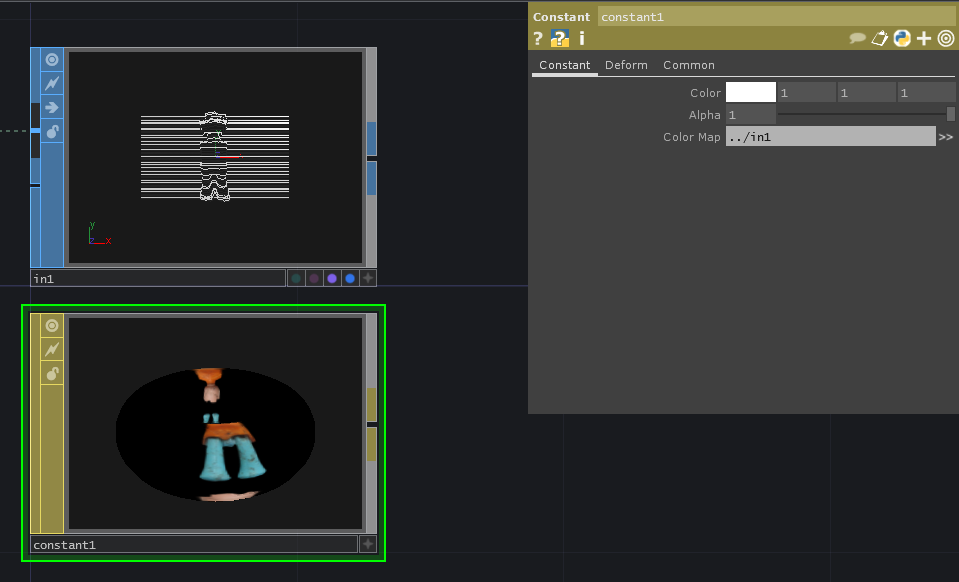Expand the plus flag on constant1 node
959x582 pixels.
point(368,544)
